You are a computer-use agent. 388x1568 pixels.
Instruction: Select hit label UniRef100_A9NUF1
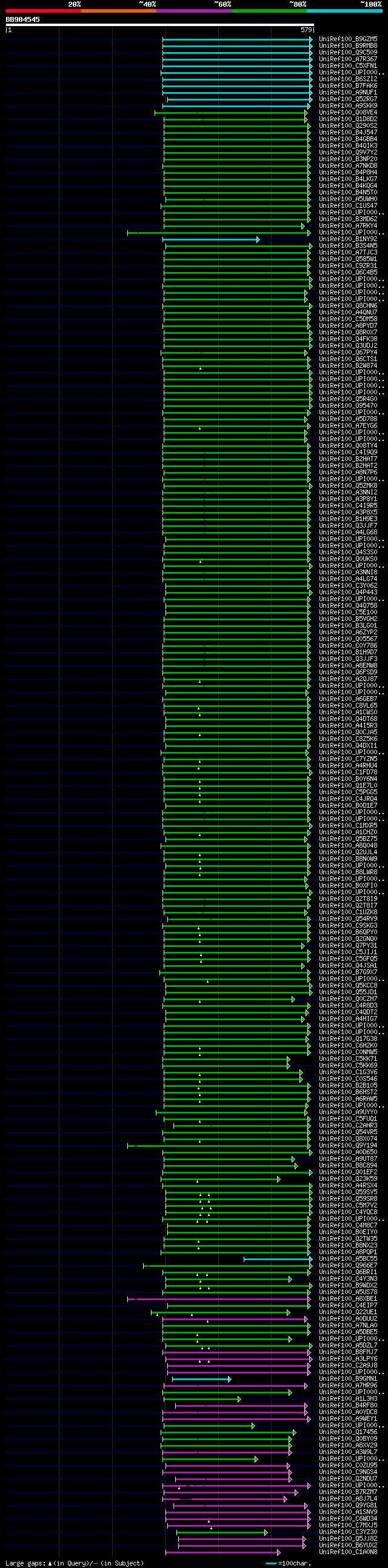pyautogui.click(x=348, y=93)
